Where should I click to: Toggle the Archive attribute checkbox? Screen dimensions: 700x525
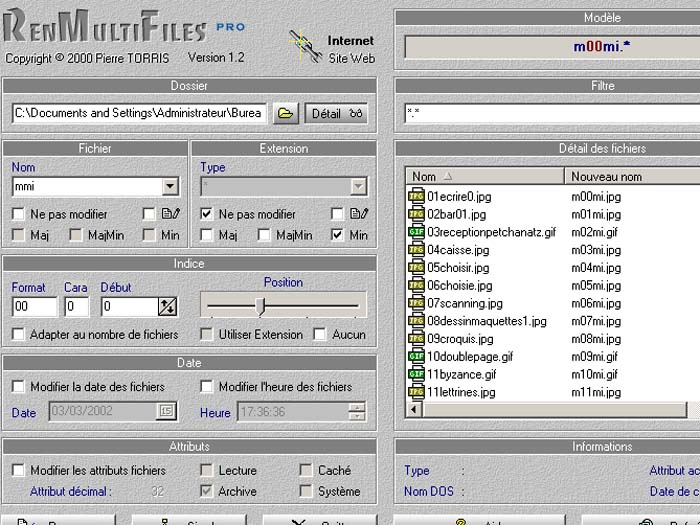206,491
